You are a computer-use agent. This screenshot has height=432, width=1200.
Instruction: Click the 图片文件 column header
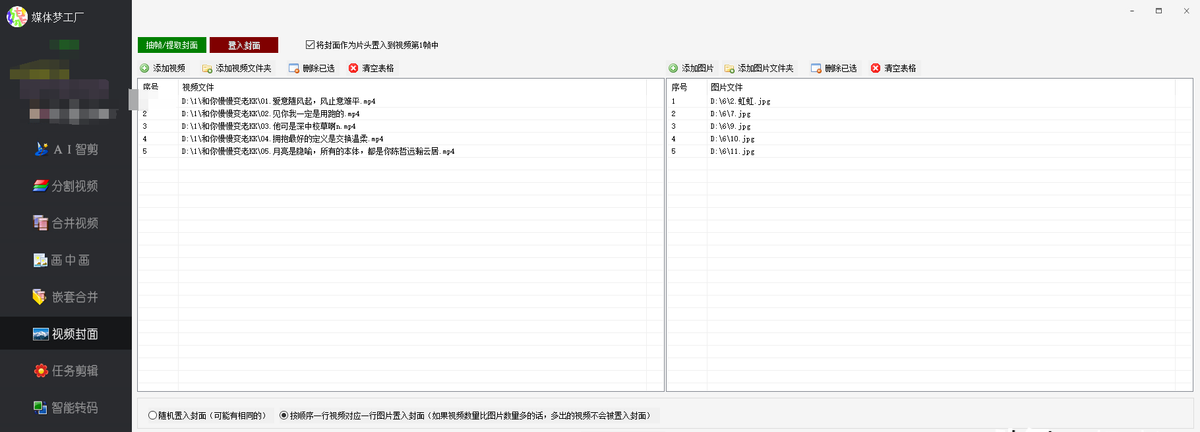coord(941,87)
